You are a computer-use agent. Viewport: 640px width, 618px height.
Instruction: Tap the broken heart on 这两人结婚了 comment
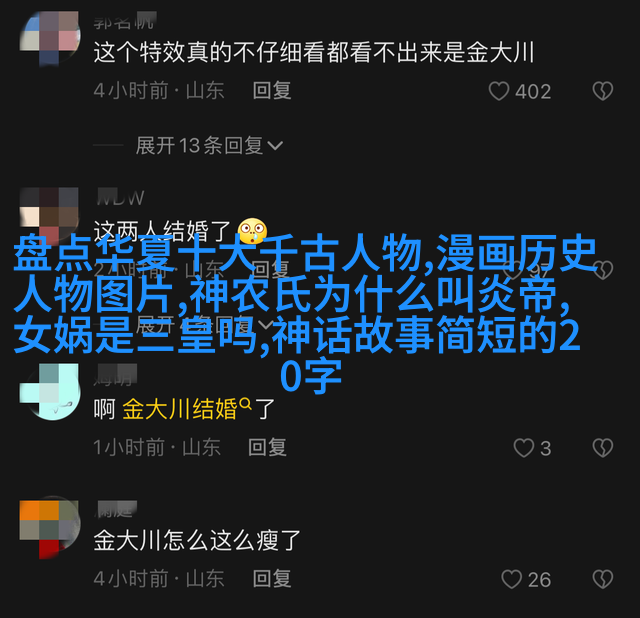pyautogui.click(x=603, y=270)
